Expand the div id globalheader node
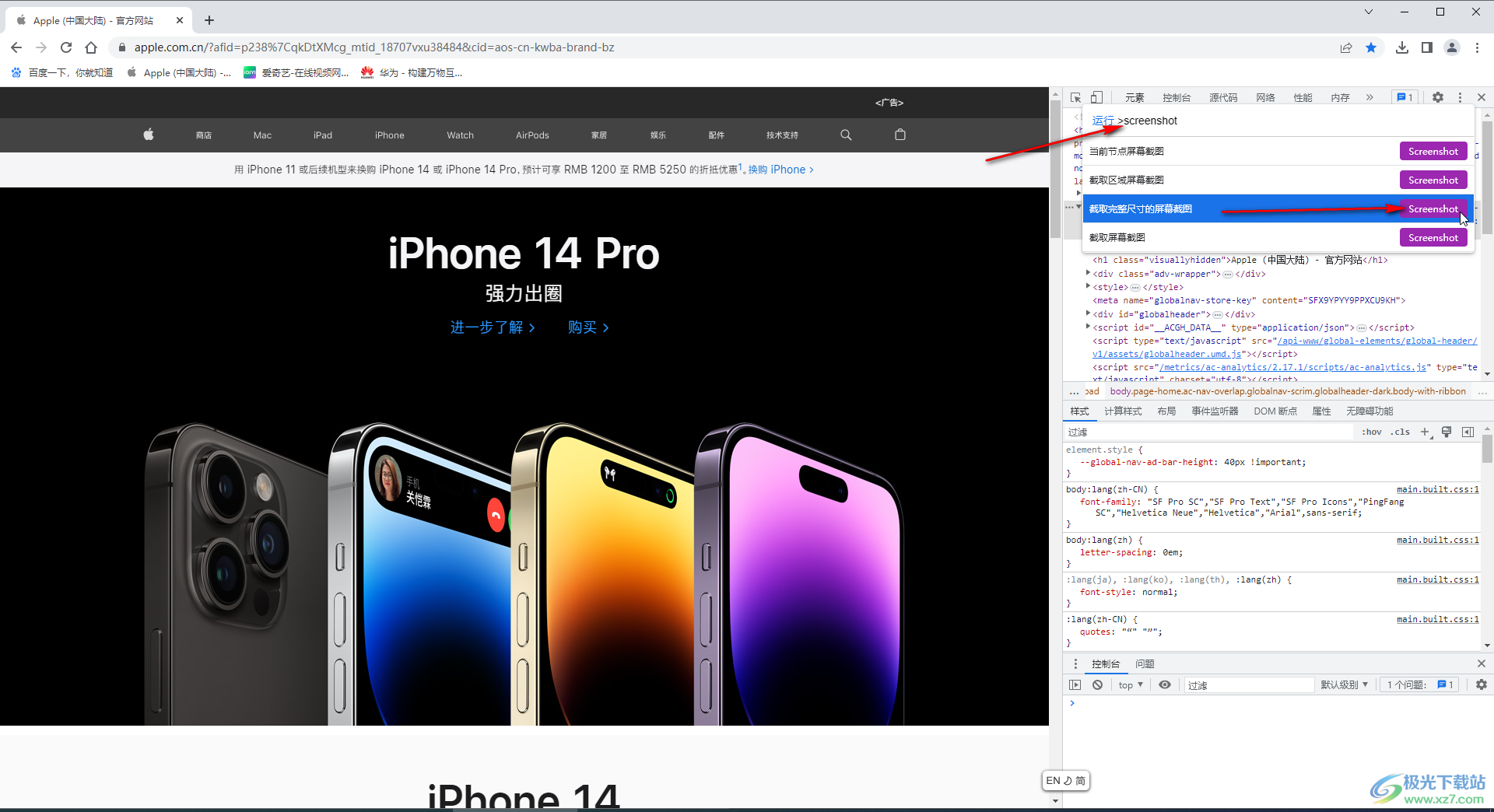 coord(1088,313)
